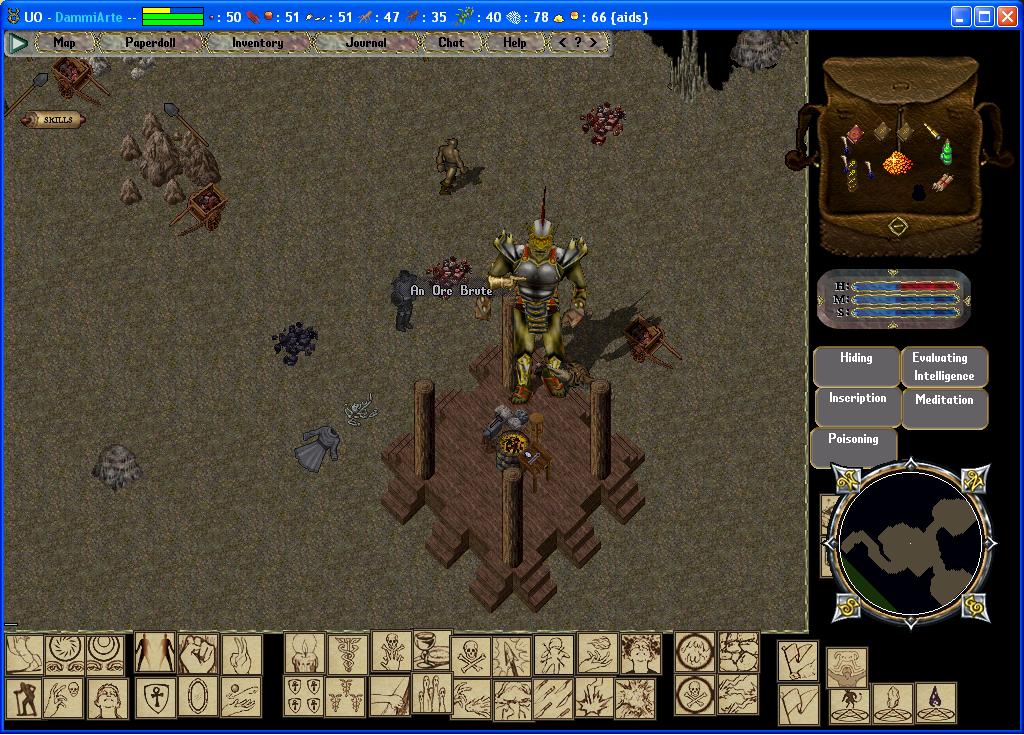Click the horned creature with raised arms icon
The width and height of the screenshot is (1024, 735).
(847, 668)
